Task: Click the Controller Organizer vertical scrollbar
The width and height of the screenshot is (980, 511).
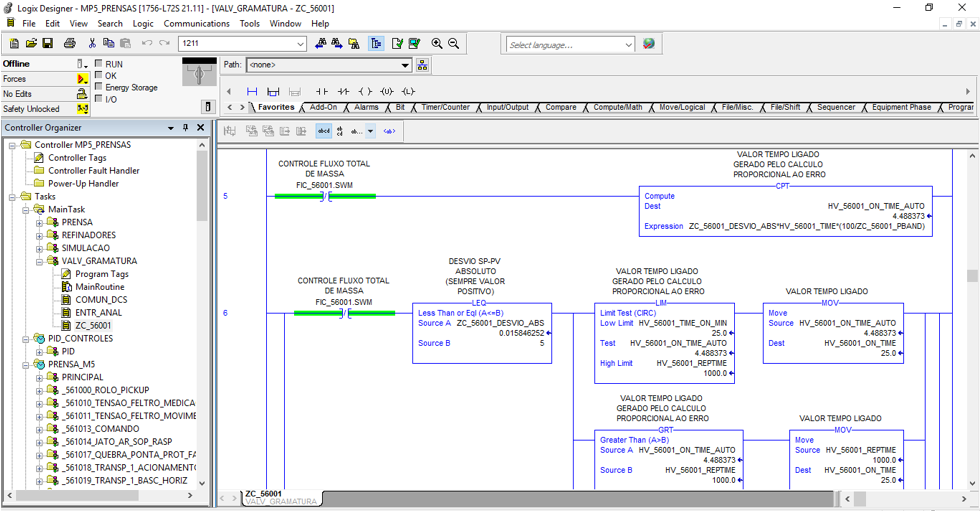Action: 202,314
